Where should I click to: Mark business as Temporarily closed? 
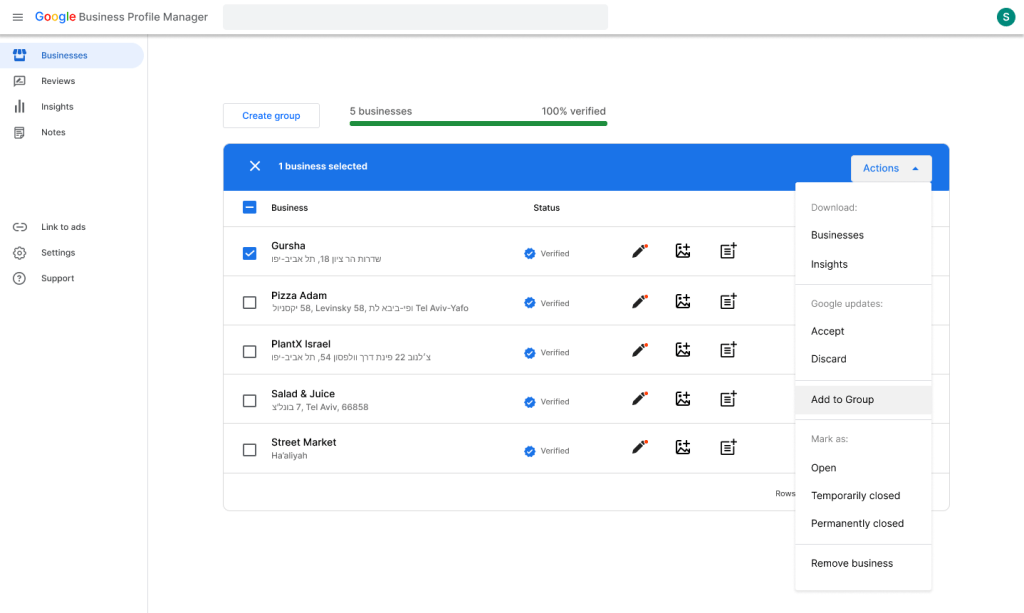(855, 496)
